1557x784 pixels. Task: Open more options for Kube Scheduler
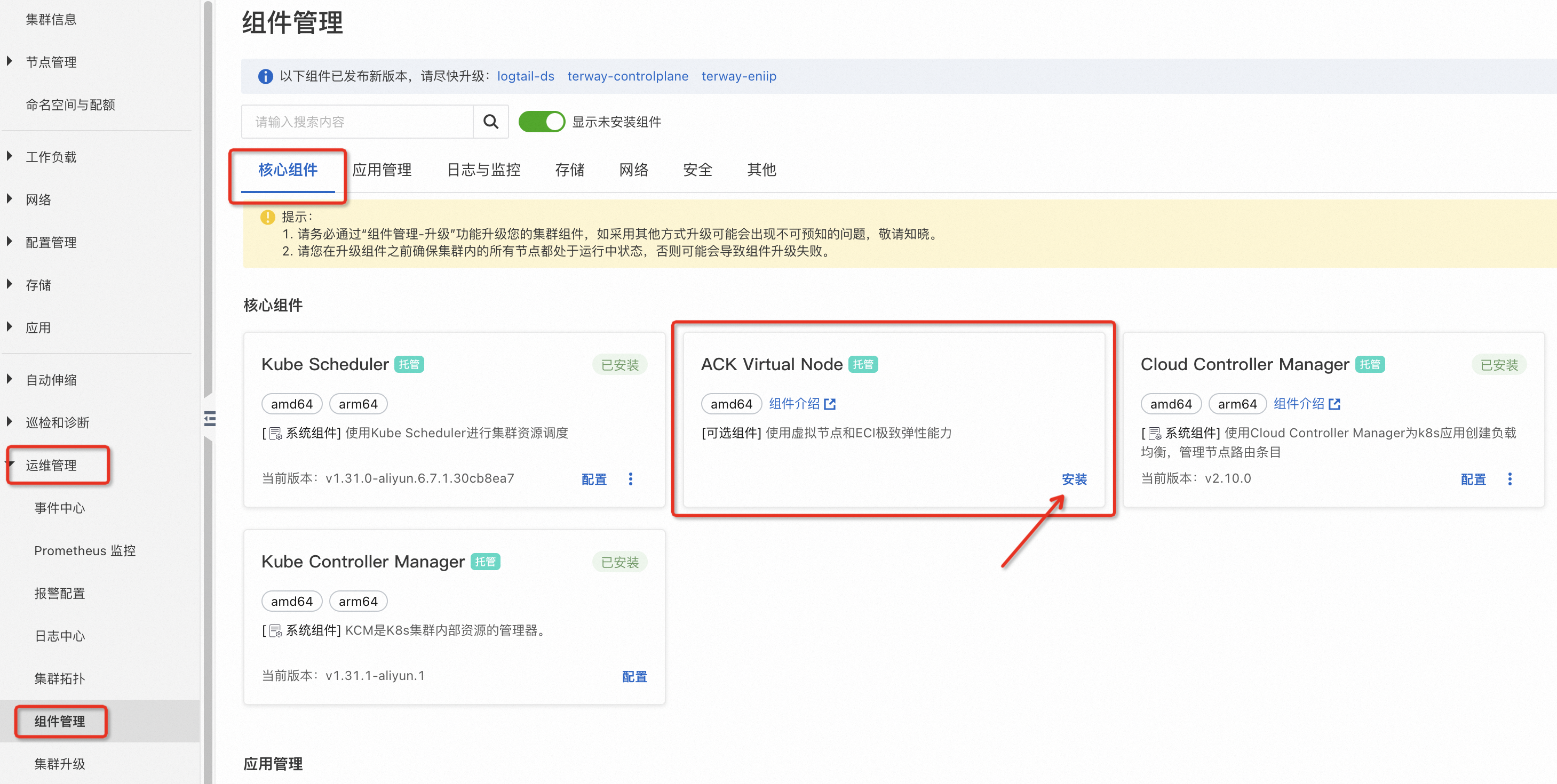click(630, 479)
